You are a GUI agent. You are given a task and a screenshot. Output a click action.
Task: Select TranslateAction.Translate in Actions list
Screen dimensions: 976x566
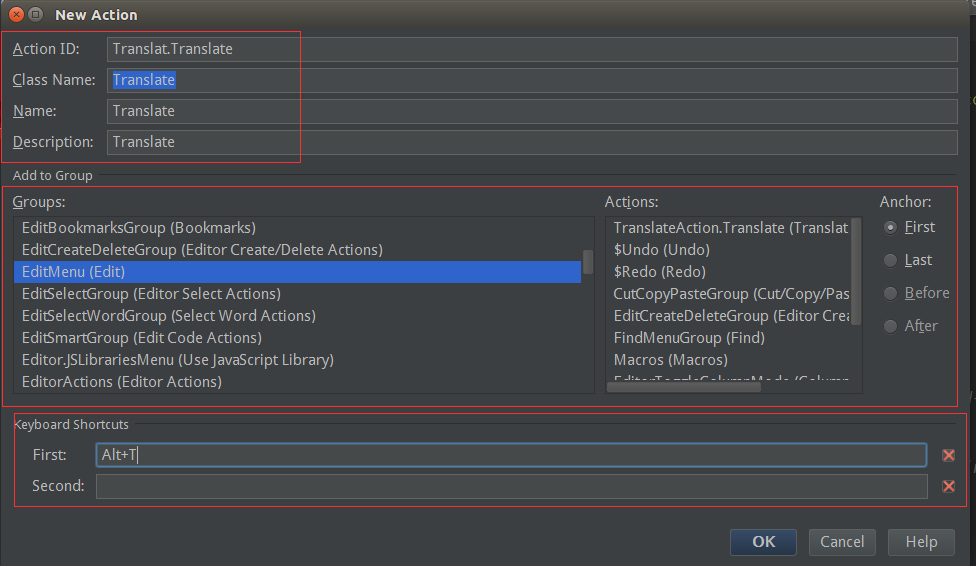point(728,228)
